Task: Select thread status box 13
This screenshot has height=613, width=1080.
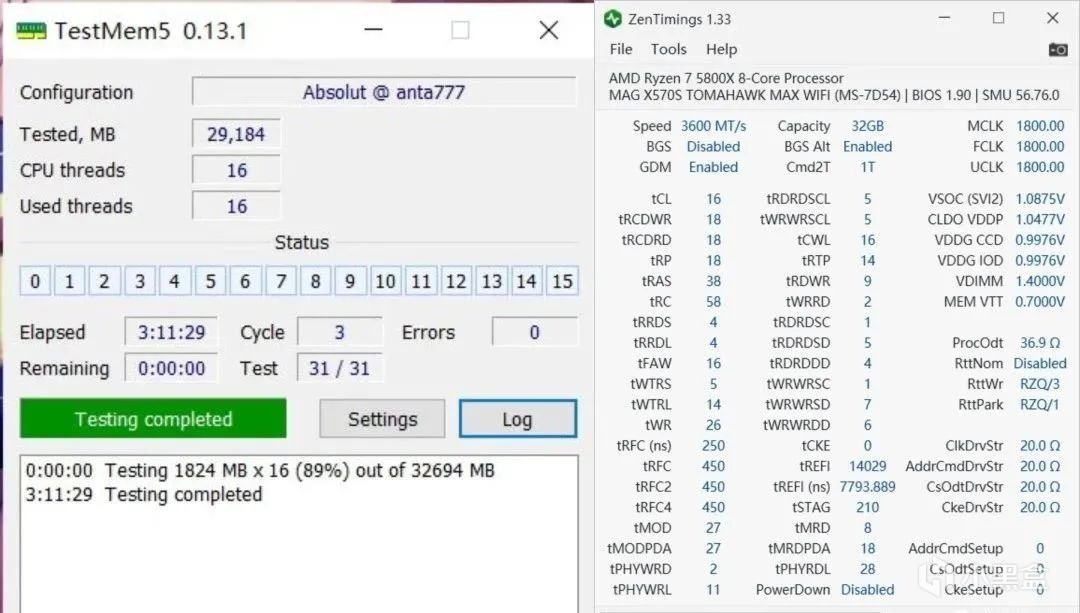Action: [491, 281]
